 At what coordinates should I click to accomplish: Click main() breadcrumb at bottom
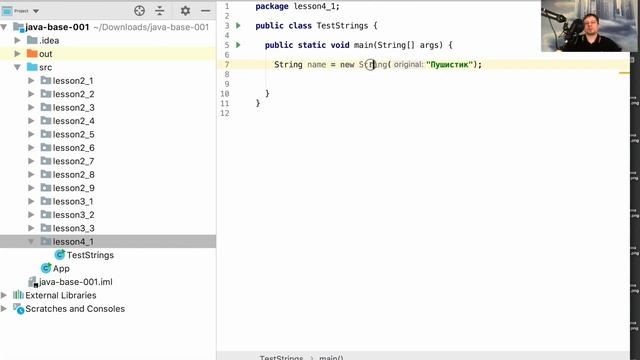pos(331,358)
